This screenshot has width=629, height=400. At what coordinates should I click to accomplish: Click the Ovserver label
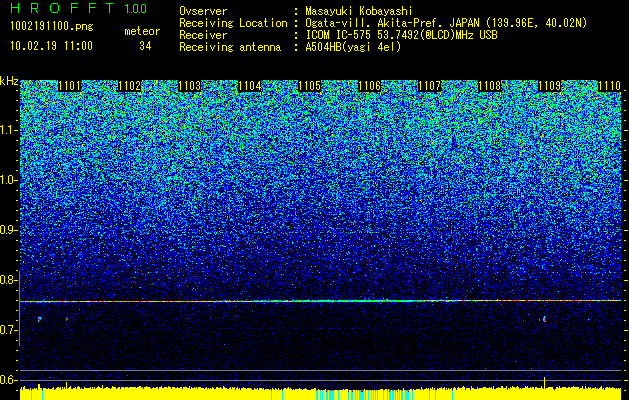203,11
